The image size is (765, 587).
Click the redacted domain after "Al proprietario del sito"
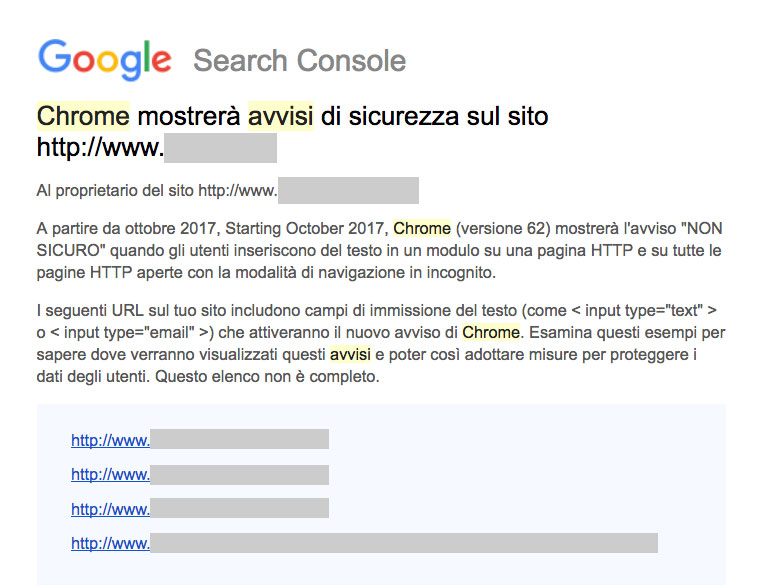[x=348, y=190]
